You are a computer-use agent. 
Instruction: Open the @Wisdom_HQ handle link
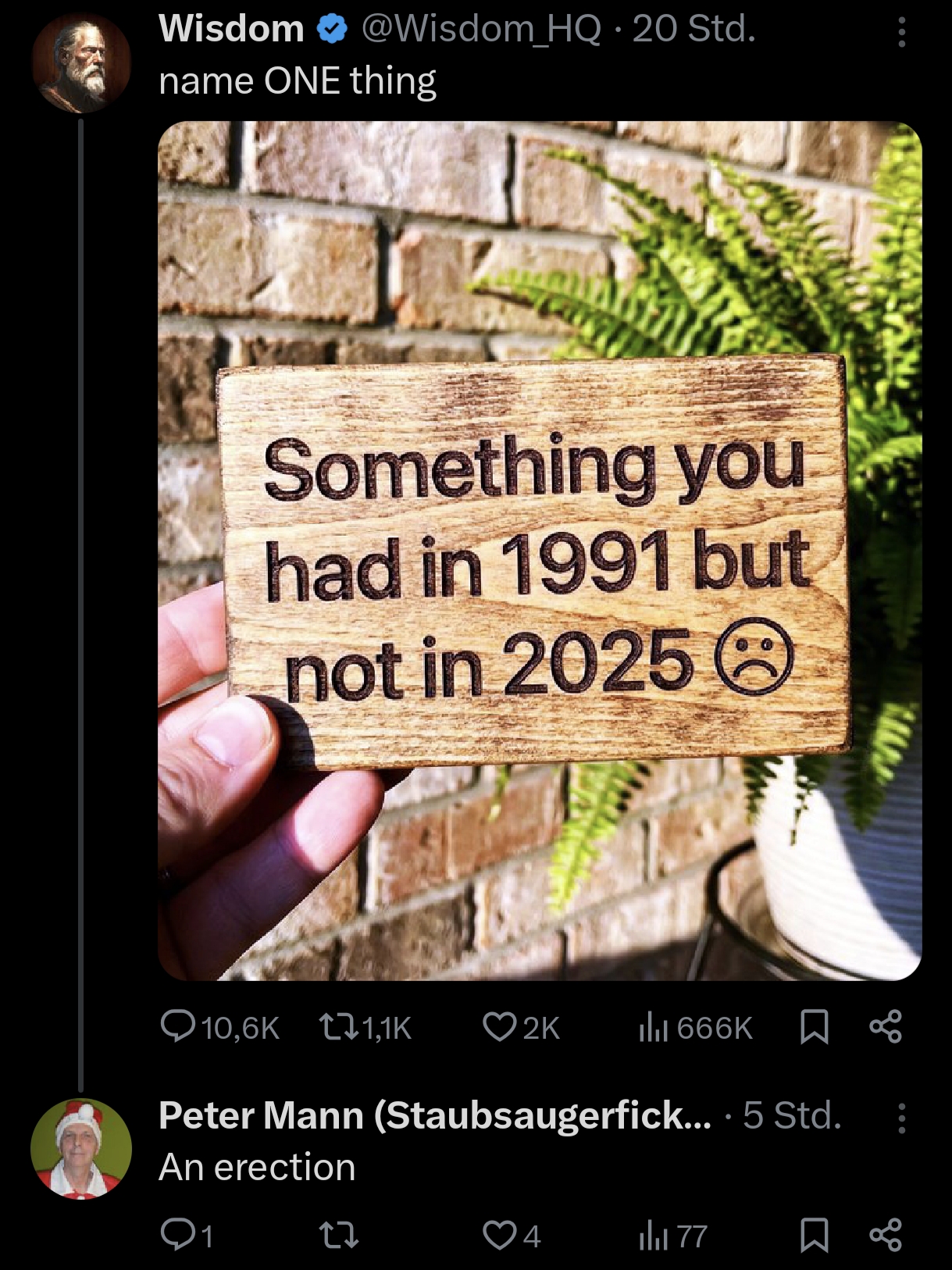pos(481,29)
